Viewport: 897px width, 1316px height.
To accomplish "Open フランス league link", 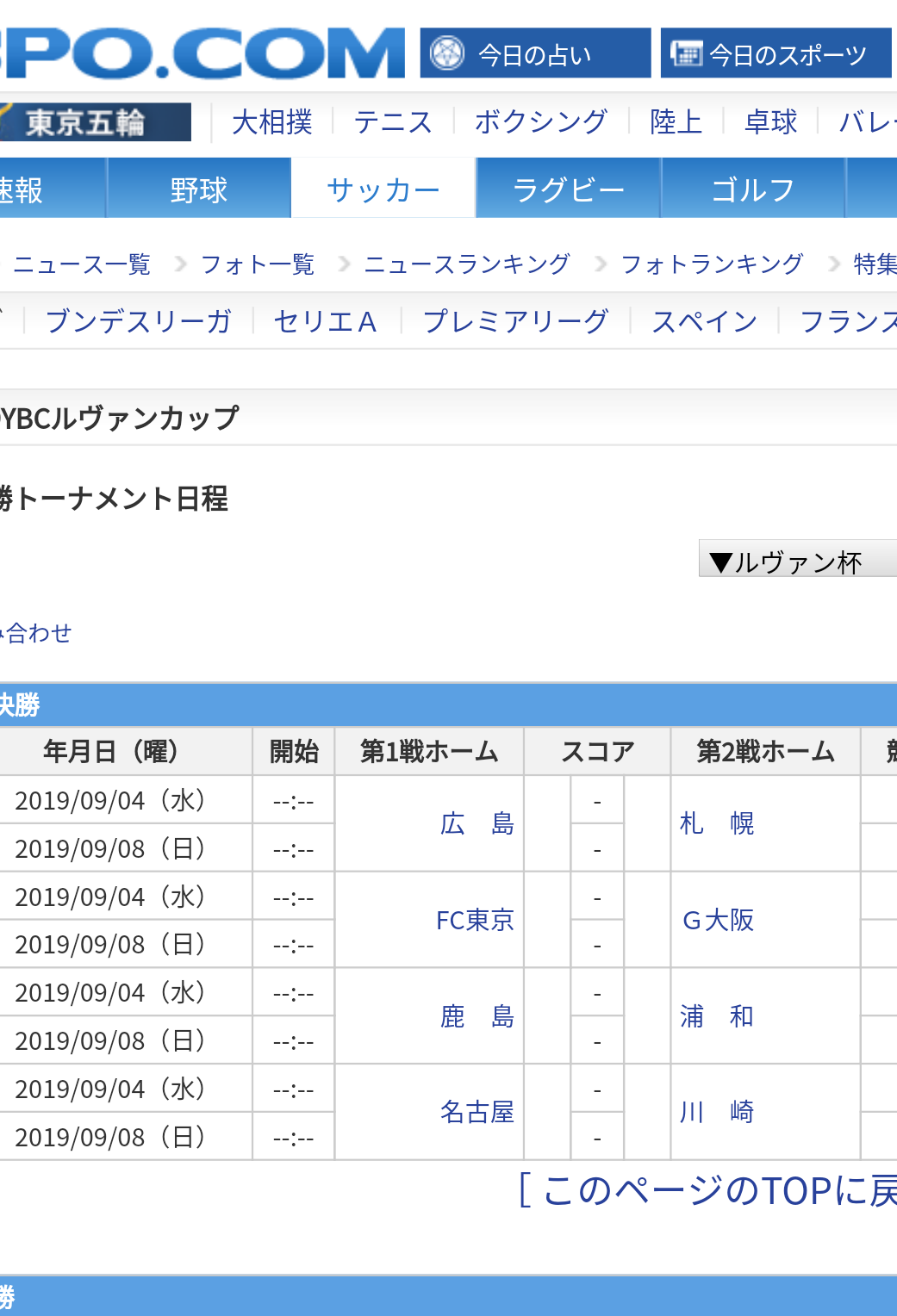I will pos(849,321).
